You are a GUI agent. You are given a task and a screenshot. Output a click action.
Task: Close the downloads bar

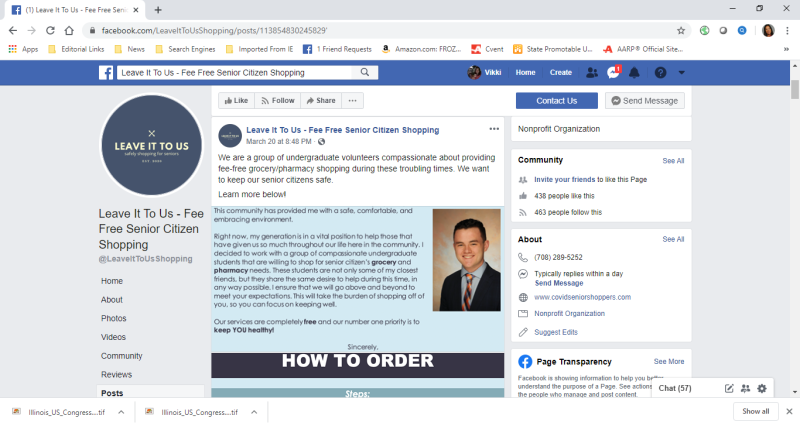coord(789,411)
